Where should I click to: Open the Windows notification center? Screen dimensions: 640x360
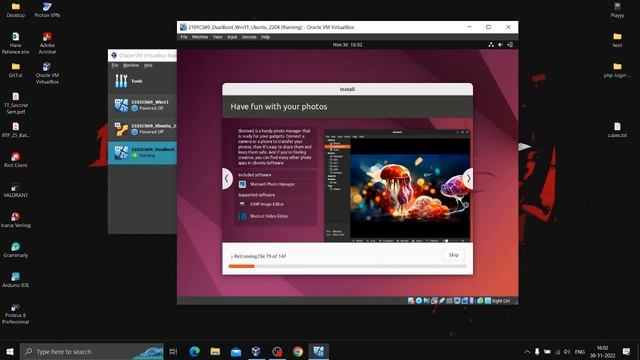point(626,351)
